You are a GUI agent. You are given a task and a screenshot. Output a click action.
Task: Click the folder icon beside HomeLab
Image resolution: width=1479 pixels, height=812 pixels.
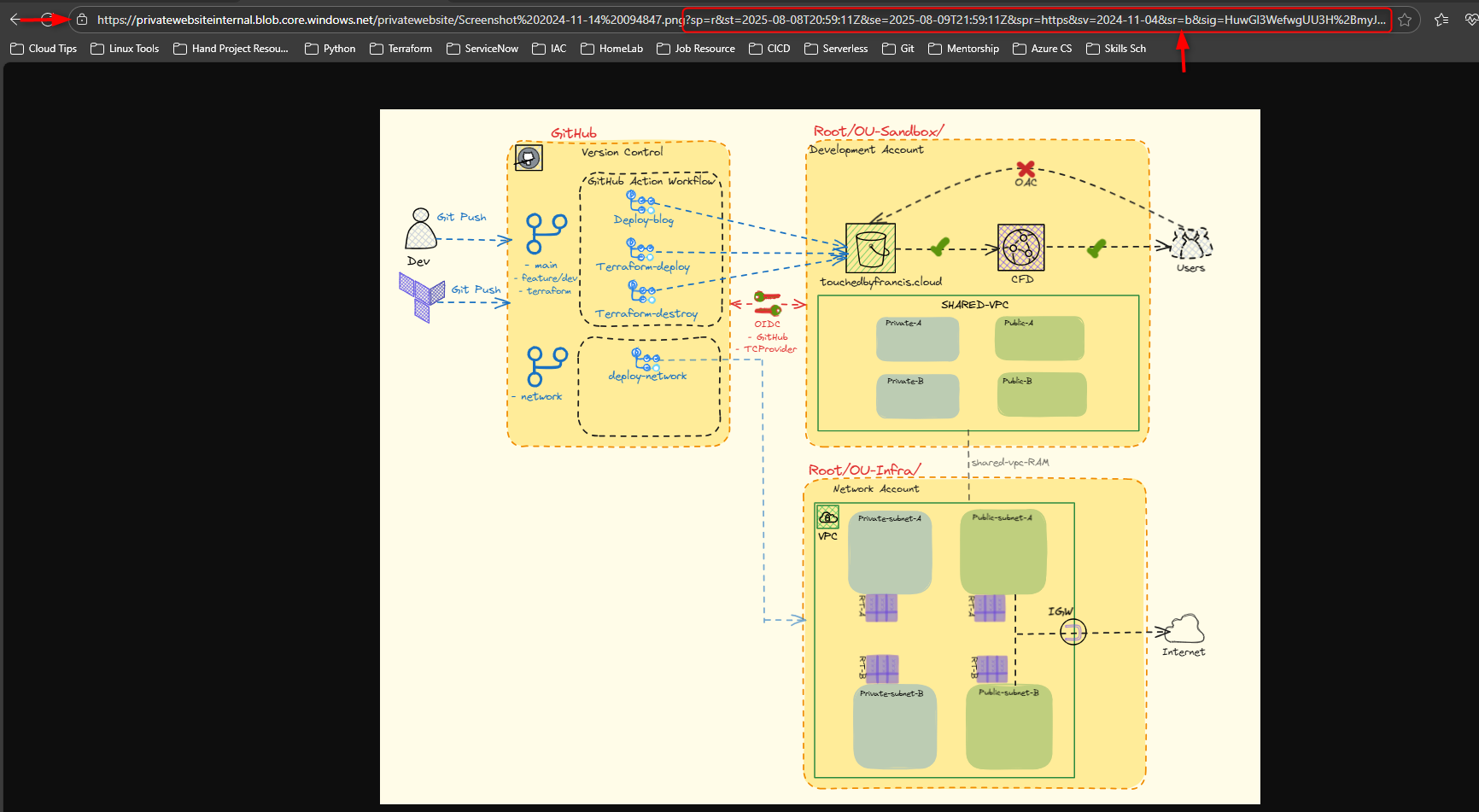587,49
